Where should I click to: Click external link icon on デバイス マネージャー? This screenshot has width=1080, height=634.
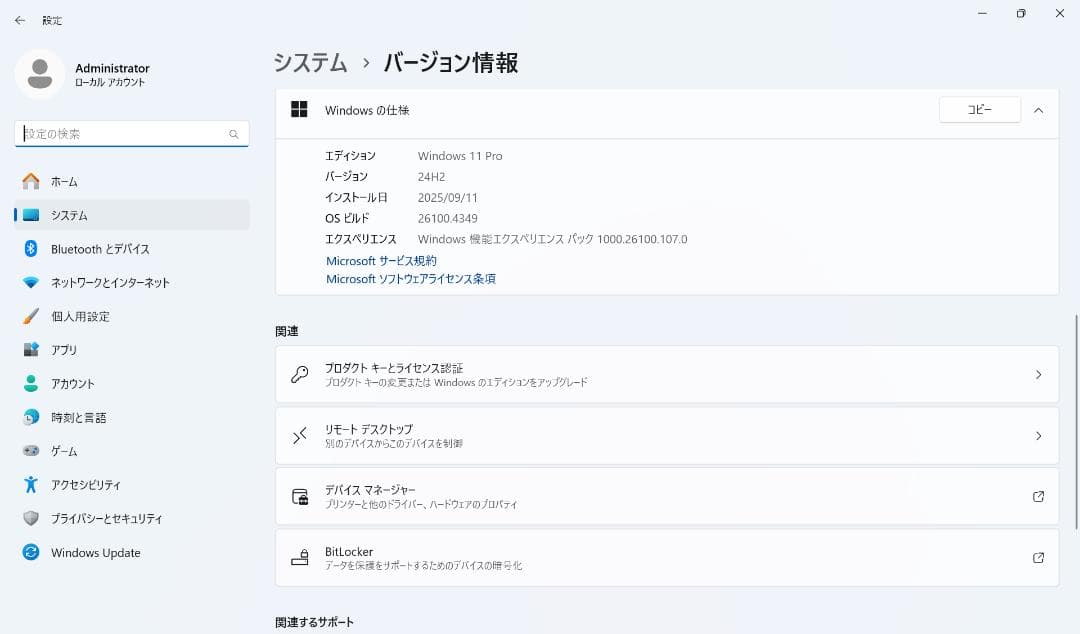(1038, 496)
